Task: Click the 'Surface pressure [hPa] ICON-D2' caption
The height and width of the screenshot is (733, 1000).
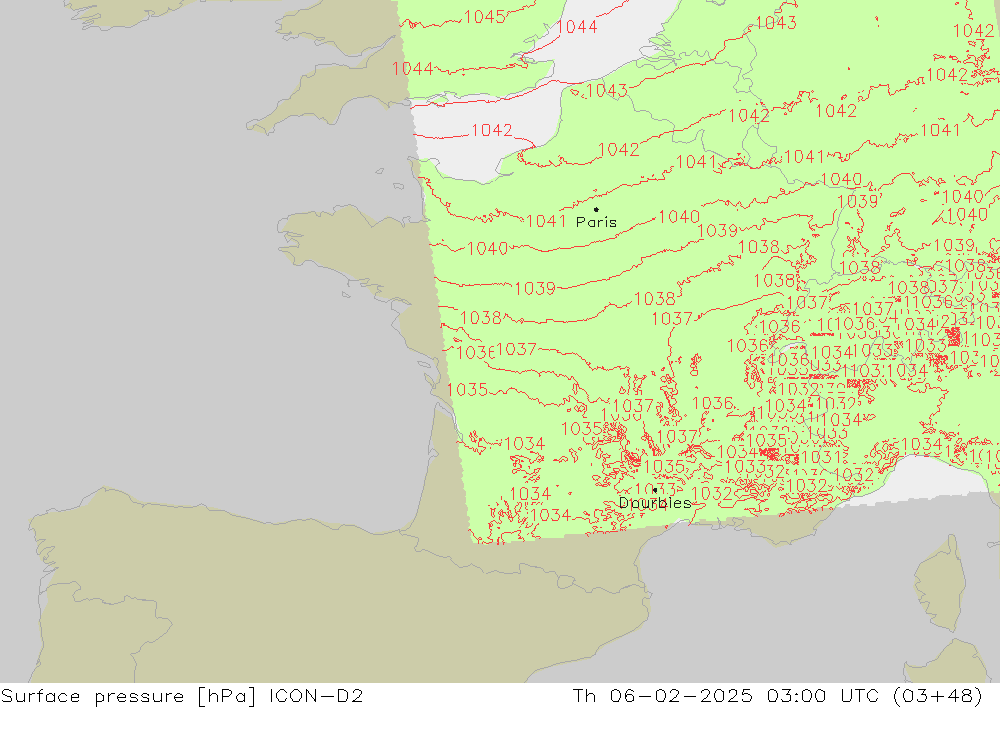Action: coord(182,696)
